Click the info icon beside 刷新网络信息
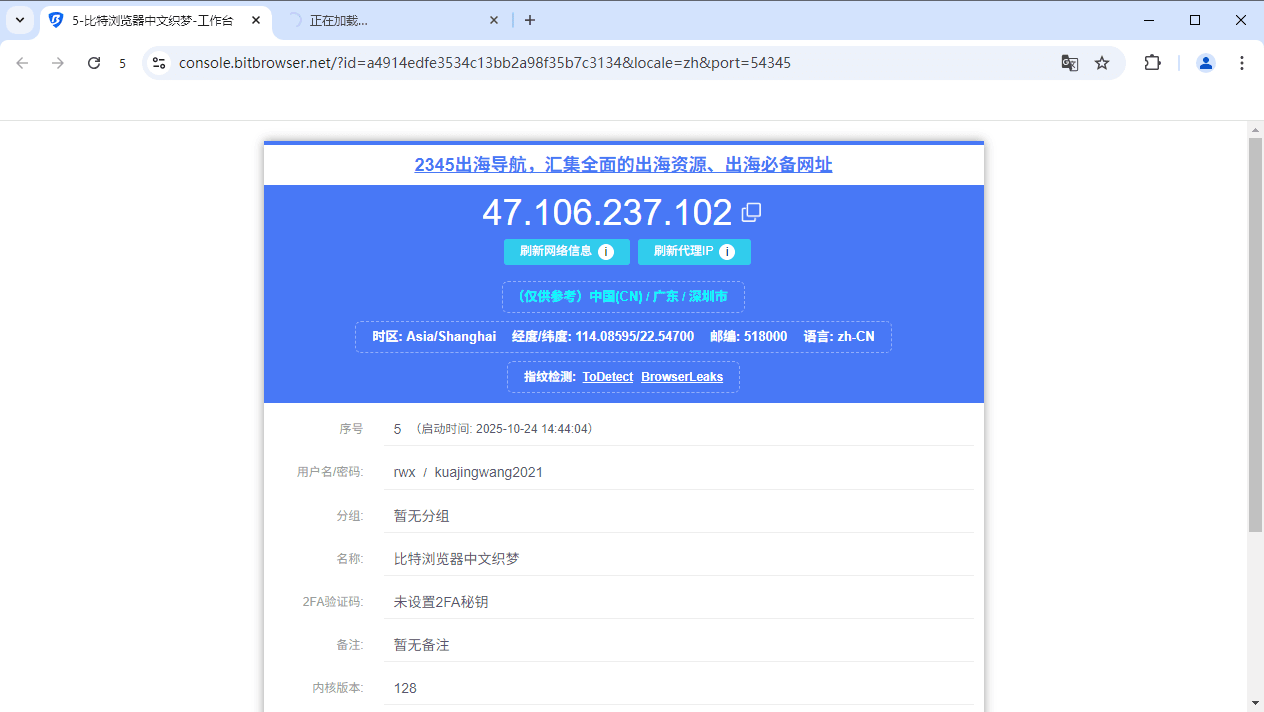This screenshot has height=712, width=1264. point(607,252)
